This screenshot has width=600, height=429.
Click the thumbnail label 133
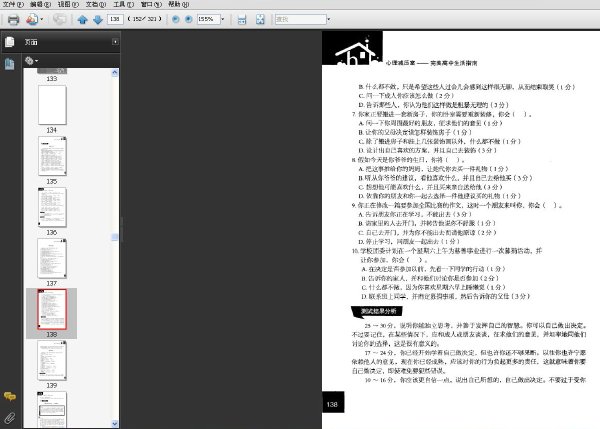52,78
